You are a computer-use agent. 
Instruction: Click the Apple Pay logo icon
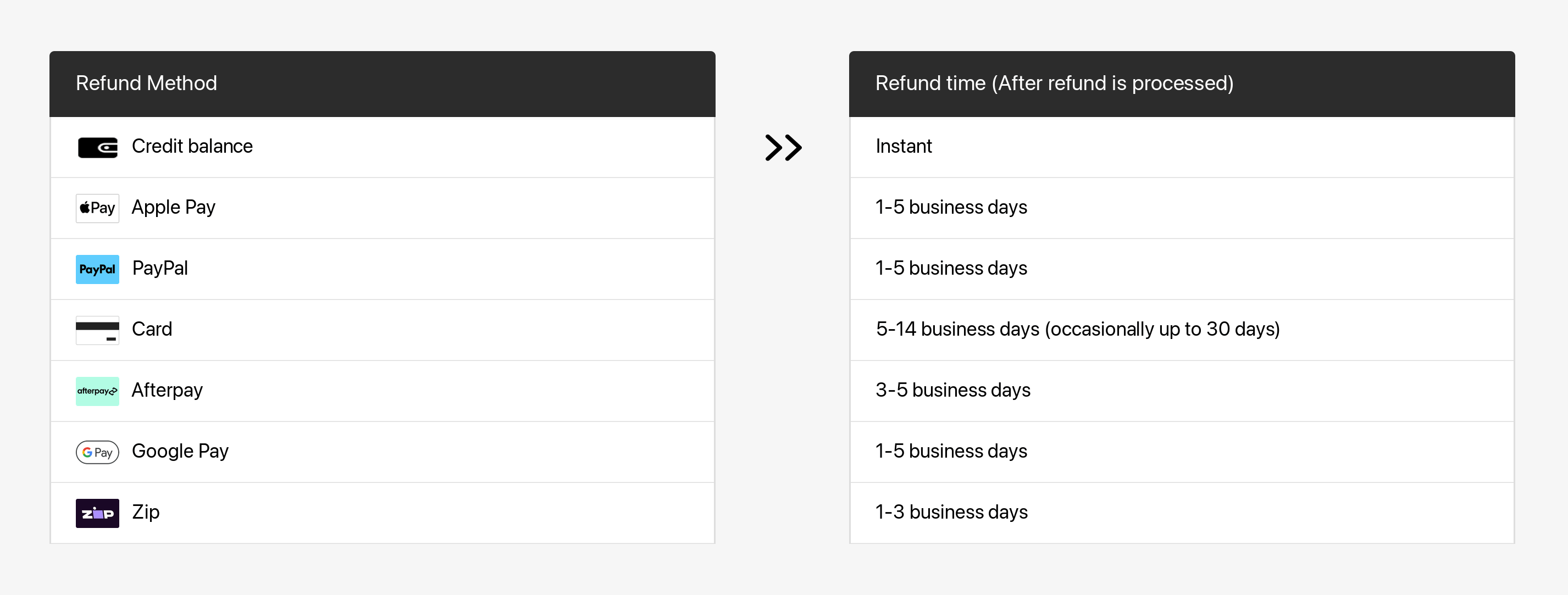(97, 208)
